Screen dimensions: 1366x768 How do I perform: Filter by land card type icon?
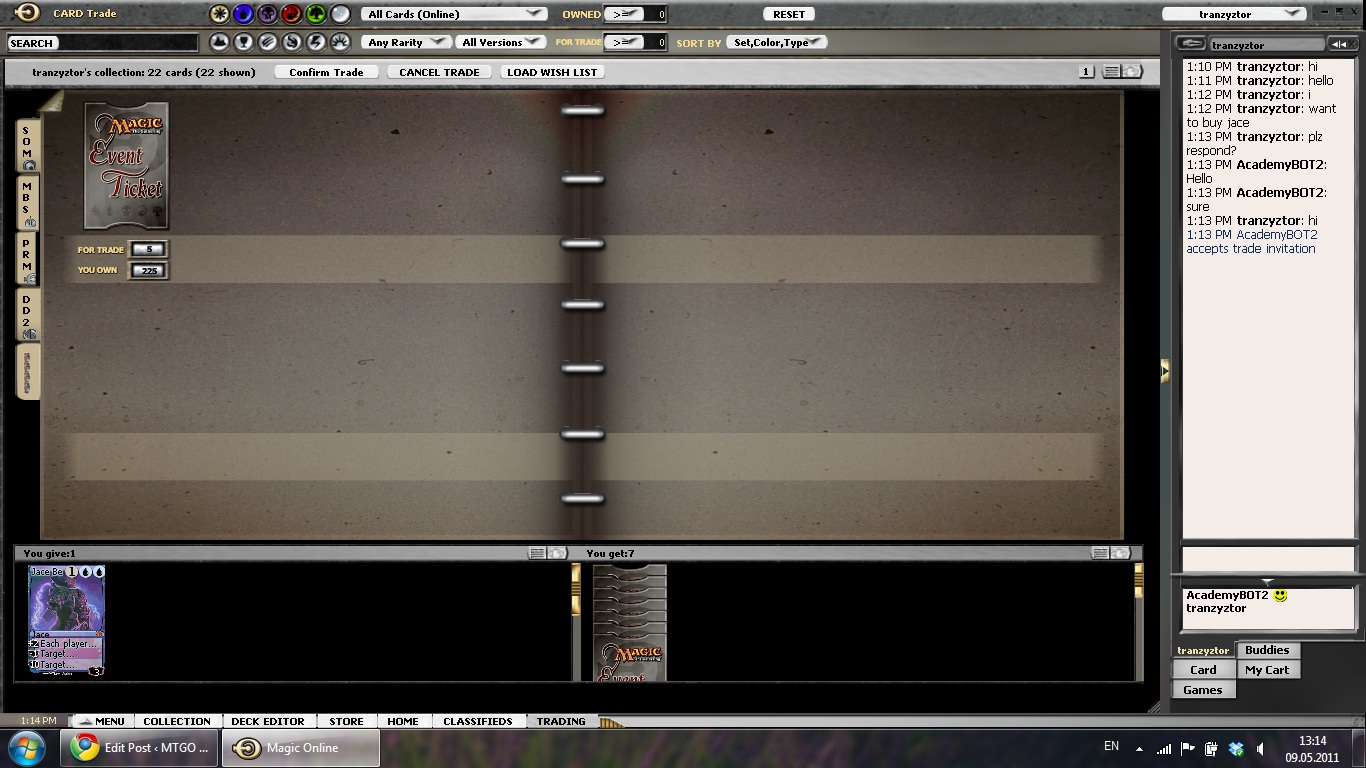[219, 42]
